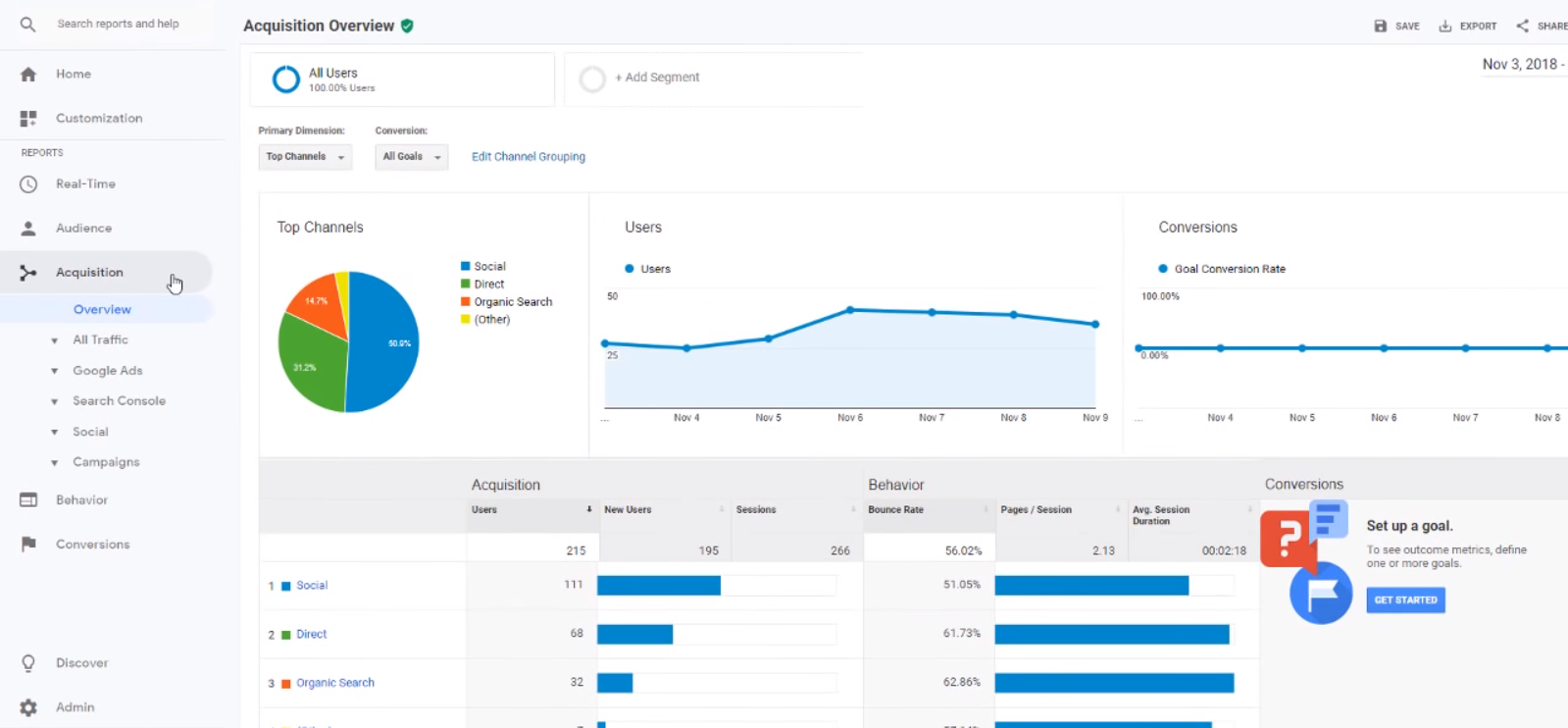Click the Organic Search channel link
Screen dimensions: 1568x728
pos(335,683)
